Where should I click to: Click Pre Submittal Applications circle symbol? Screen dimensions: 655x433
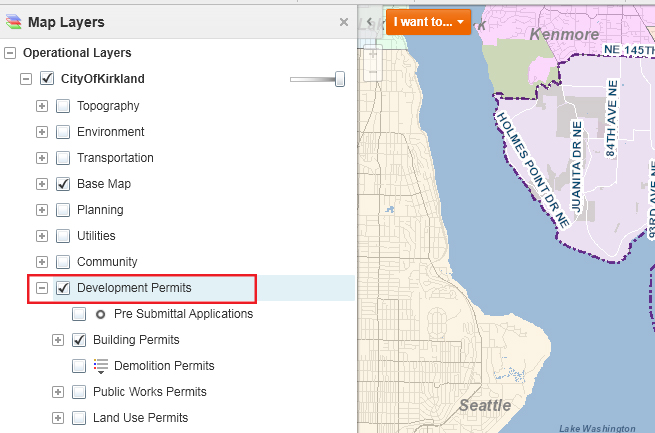coord(100,314)
